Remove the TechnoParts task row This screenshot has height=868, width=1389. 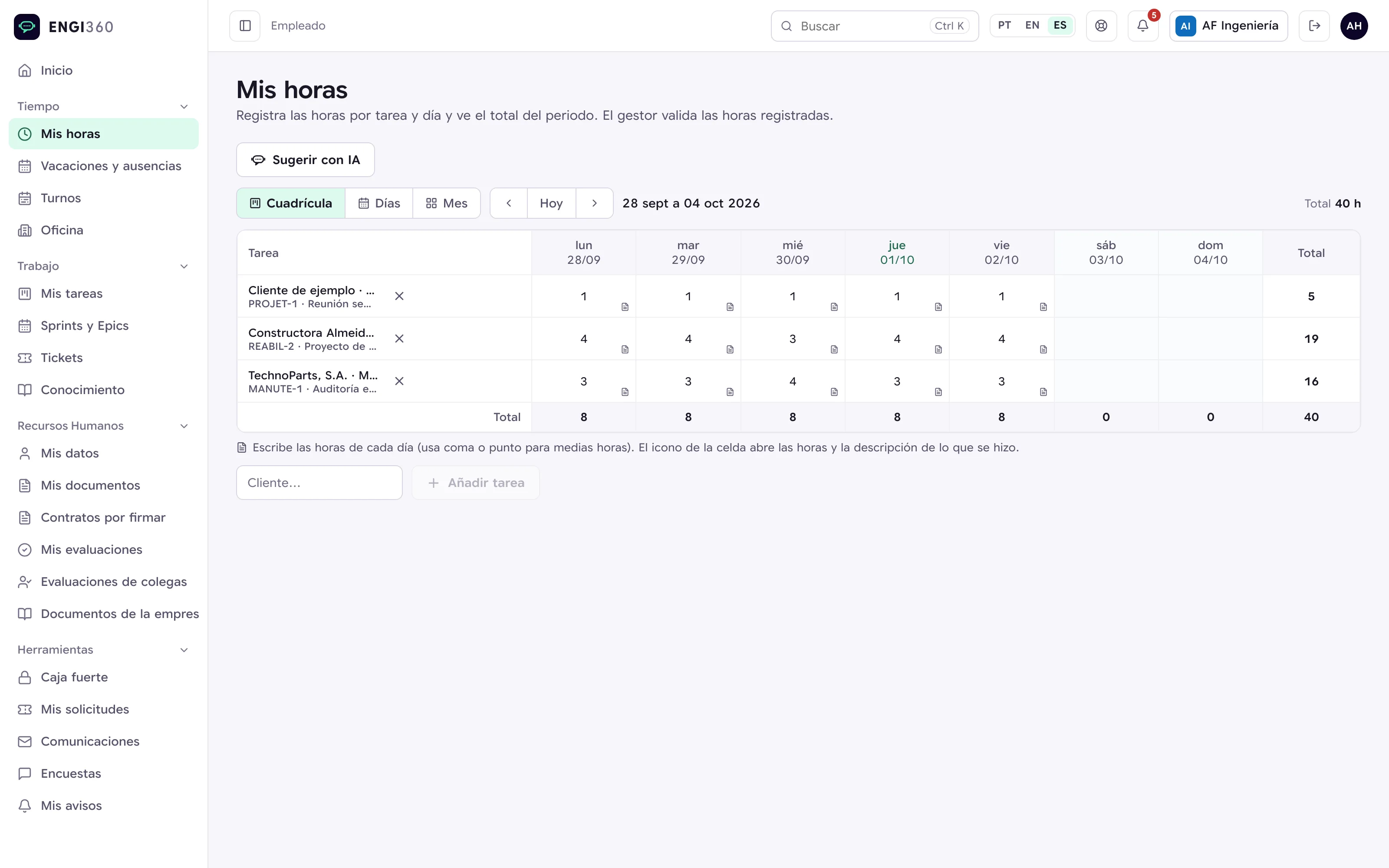point(399,381)
